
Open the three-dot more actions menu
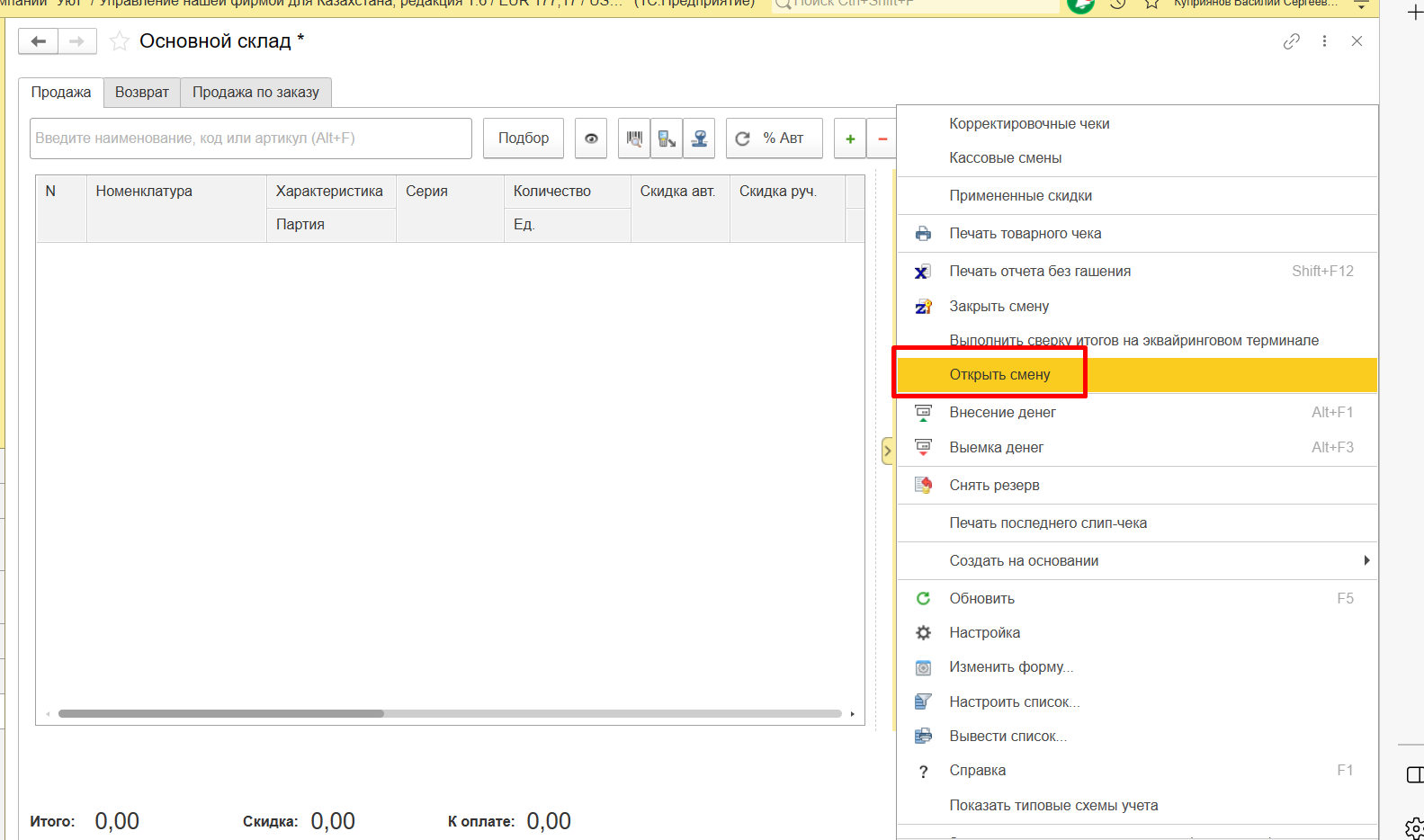point(1324,41)
